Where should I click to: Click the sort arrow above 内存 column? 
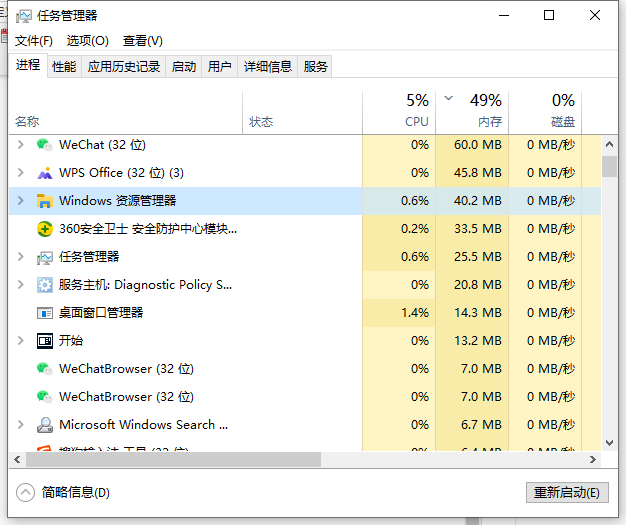pos(449,98)
